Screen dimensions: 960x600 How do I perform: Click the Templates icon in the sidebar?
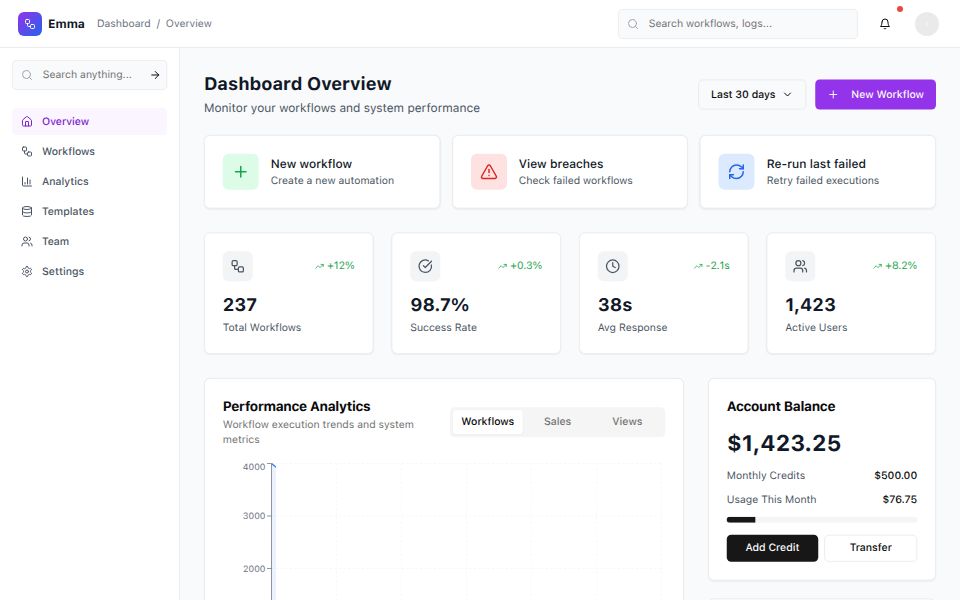point(28,211)
